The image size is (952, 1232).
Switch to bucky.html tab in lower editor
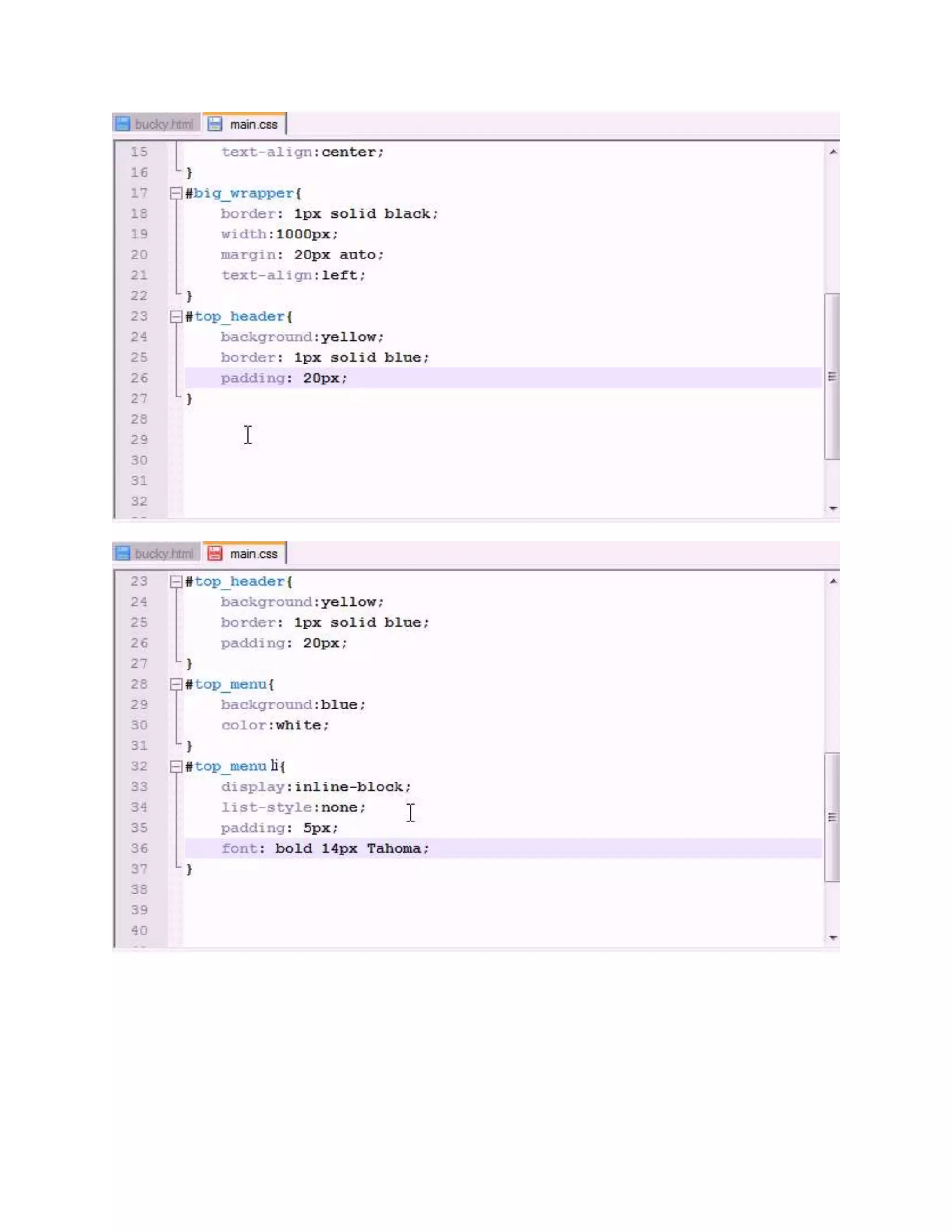[x=156, y=553]
